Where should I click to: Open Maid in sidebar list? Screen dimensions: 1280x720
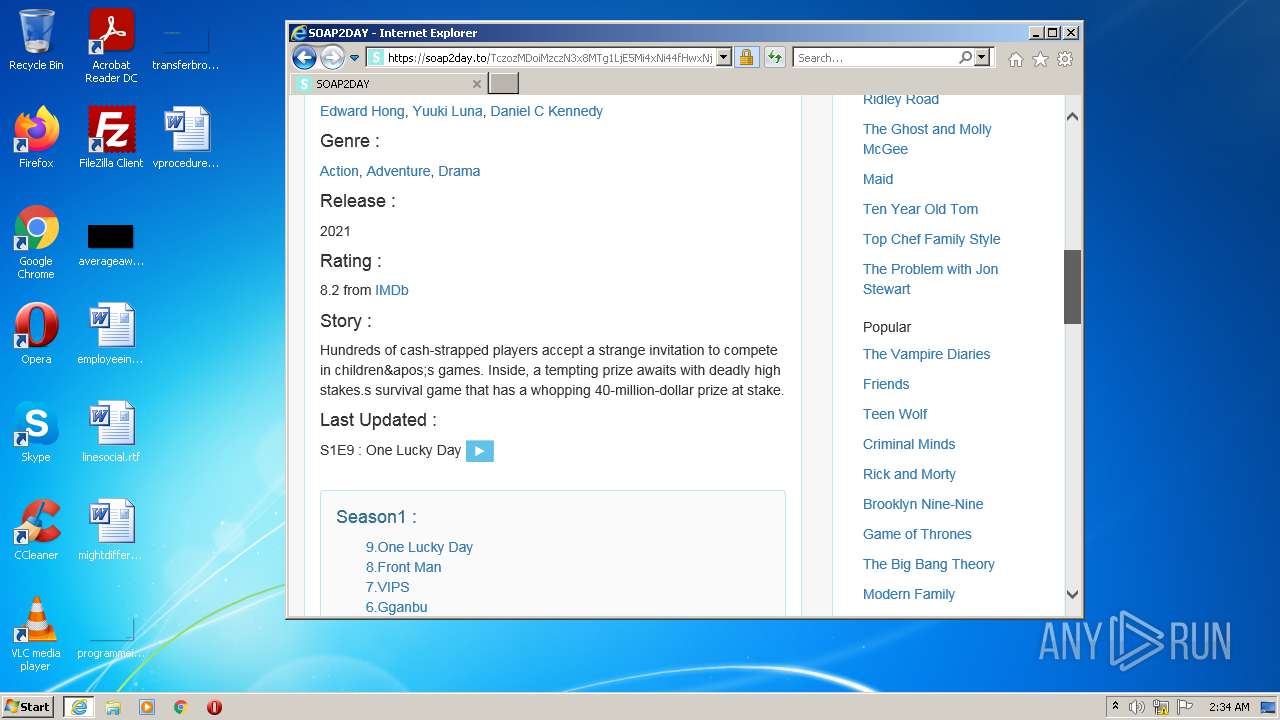coord(878,179)
